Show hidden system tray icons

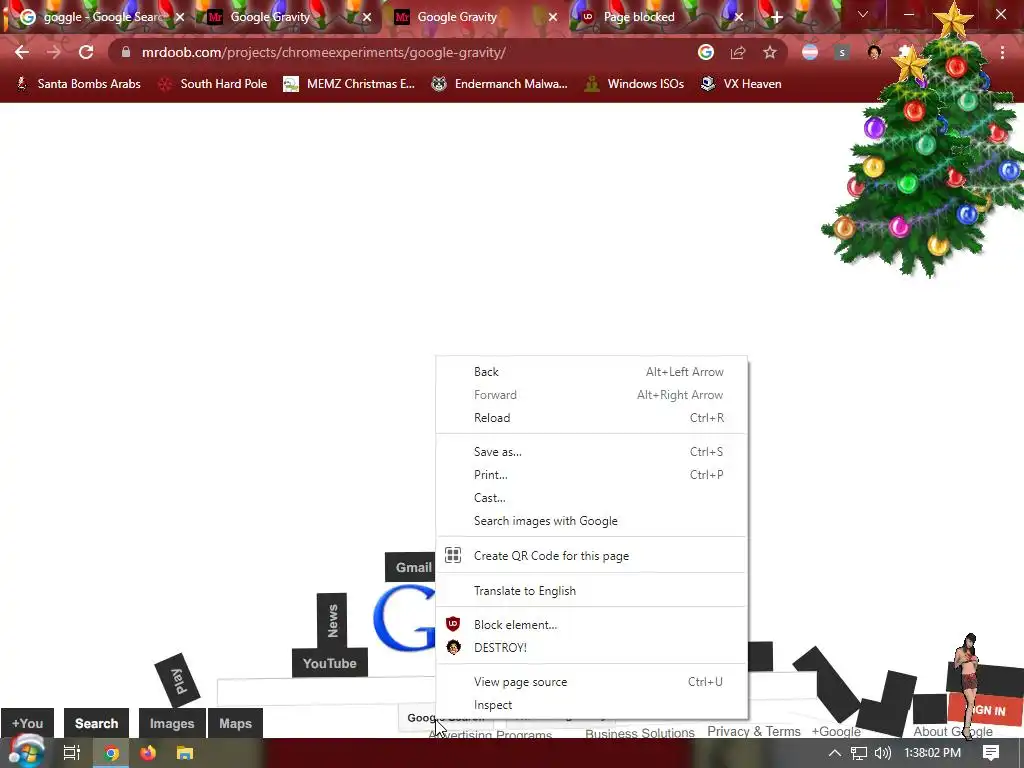835,753
